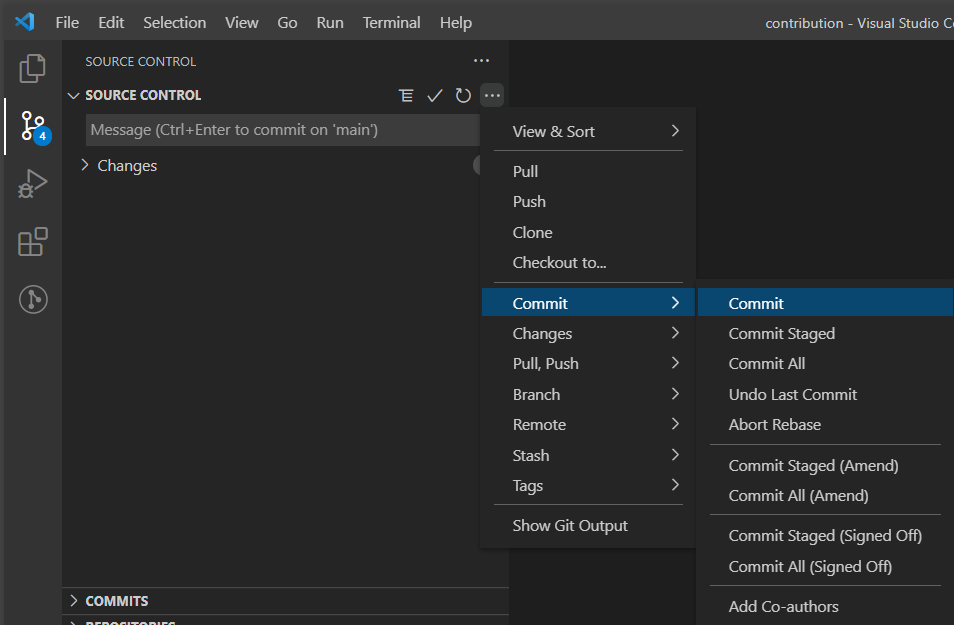Open Run and Debug view

pyautogui.click(x=32, y=184)
